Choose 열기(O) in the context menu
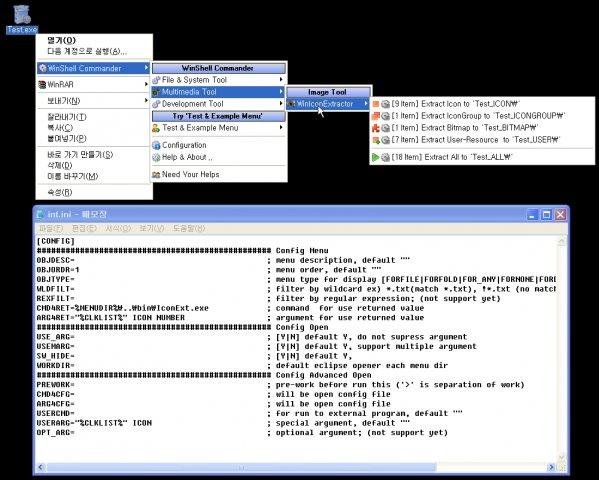The width and height of the screenshot is (599, 480). coord(94,40)
